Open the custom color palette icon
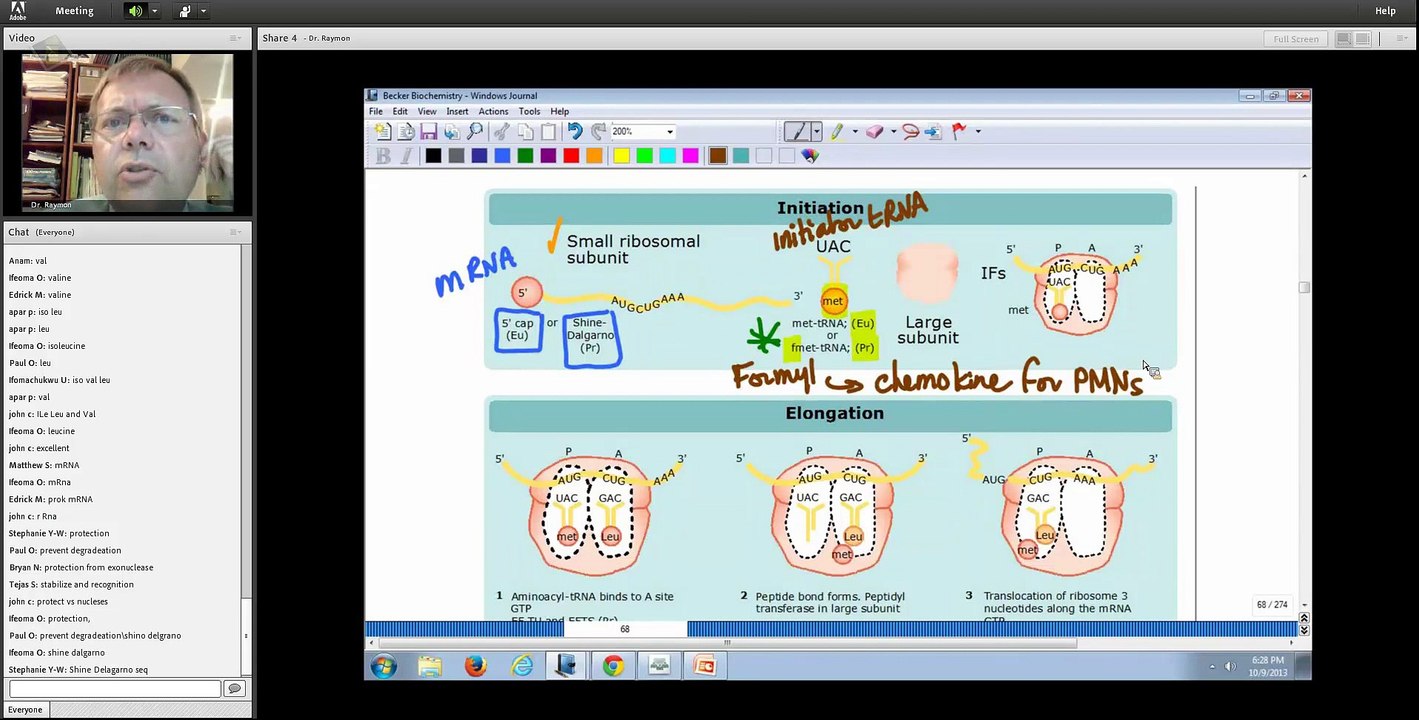Viewport: 1419px width, 720px height. pyautogui.click(x=810, y=155)
